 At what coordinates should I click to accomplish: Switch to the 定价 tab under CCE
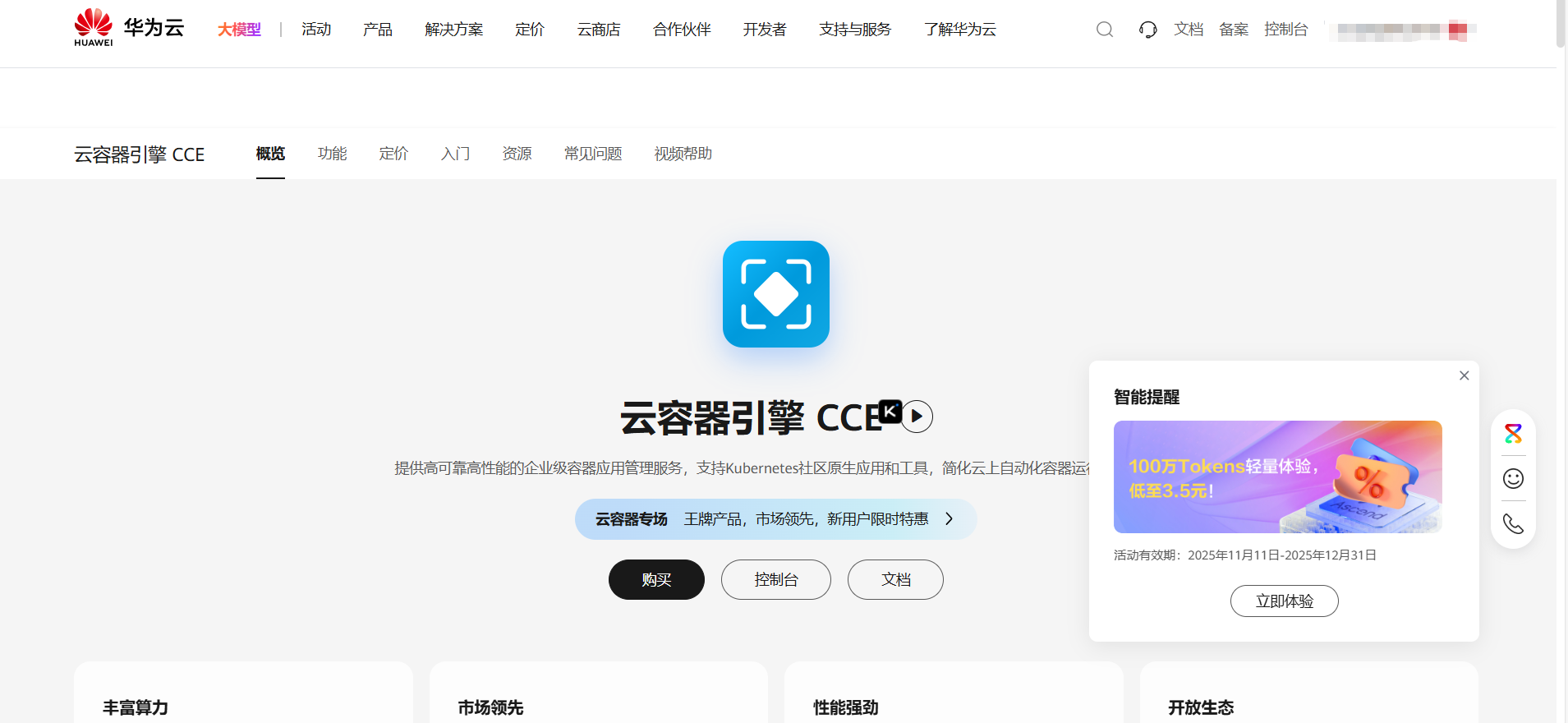tap(393, 154)
